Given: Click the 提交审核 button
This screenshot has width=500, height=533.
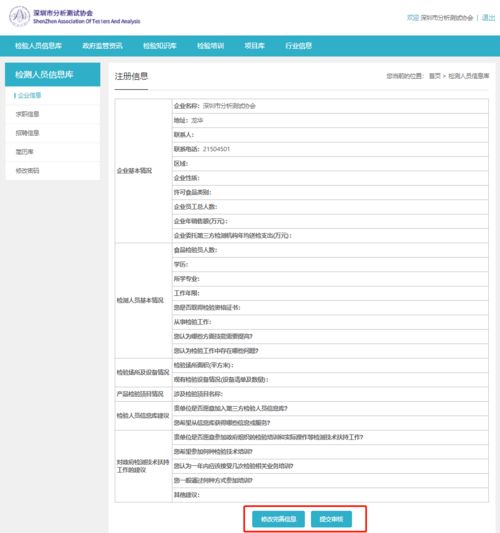Looking at the screenshot, I should (331, 519).
